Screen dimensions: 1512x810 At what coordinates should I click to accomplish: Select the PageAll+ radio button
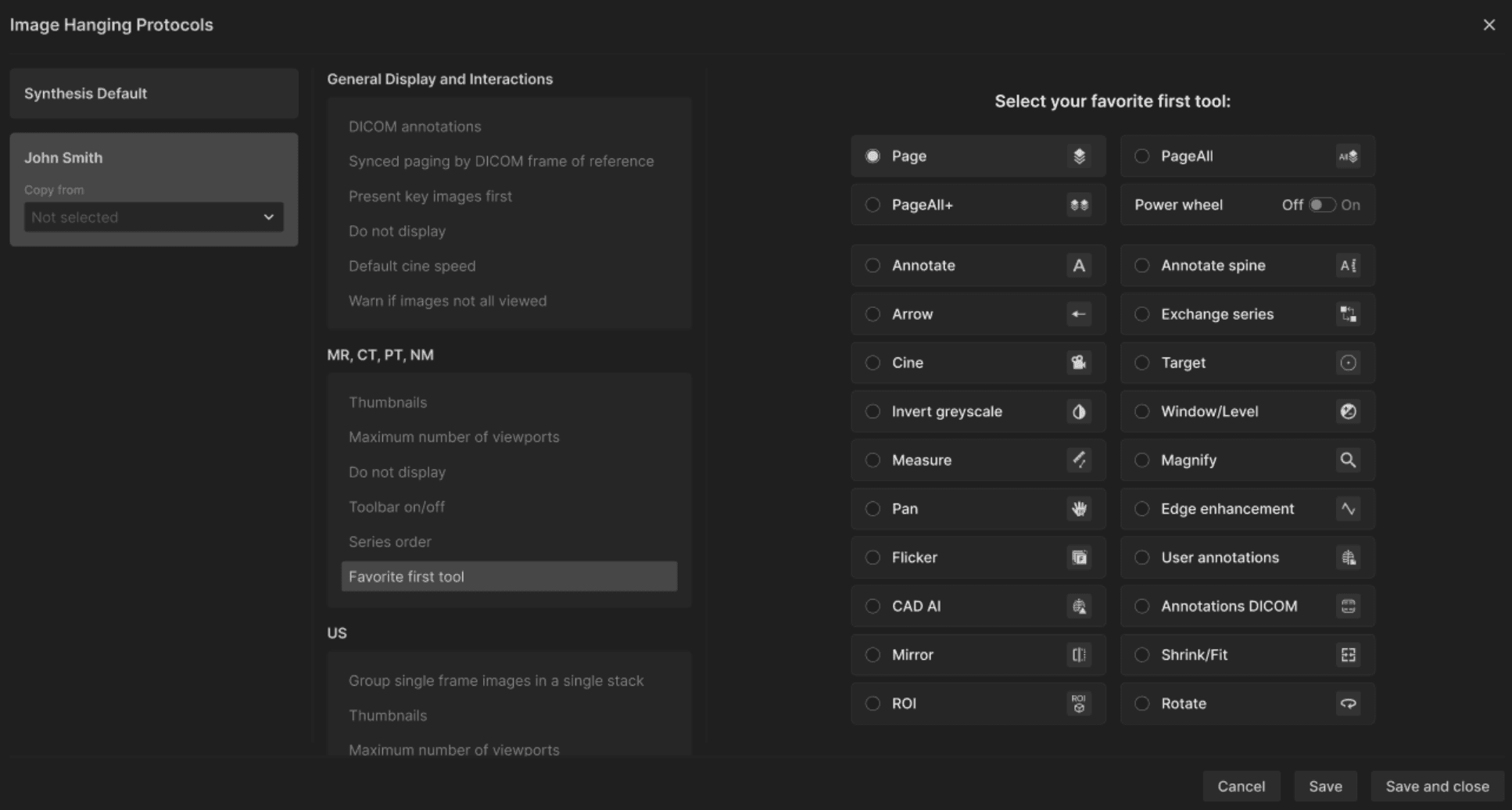[872, 205]
